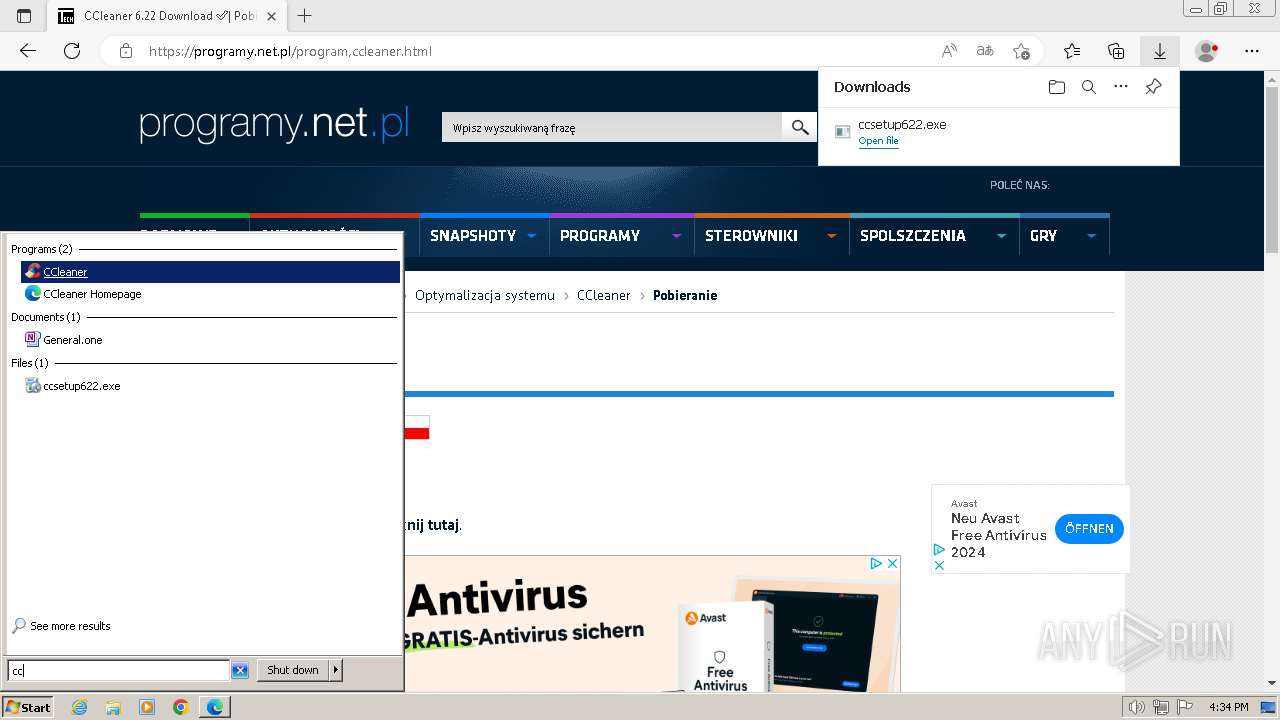The image size is (1280, 720).
Task: Open ccsetup622.exe in Files results
Action: coord(210,386)
